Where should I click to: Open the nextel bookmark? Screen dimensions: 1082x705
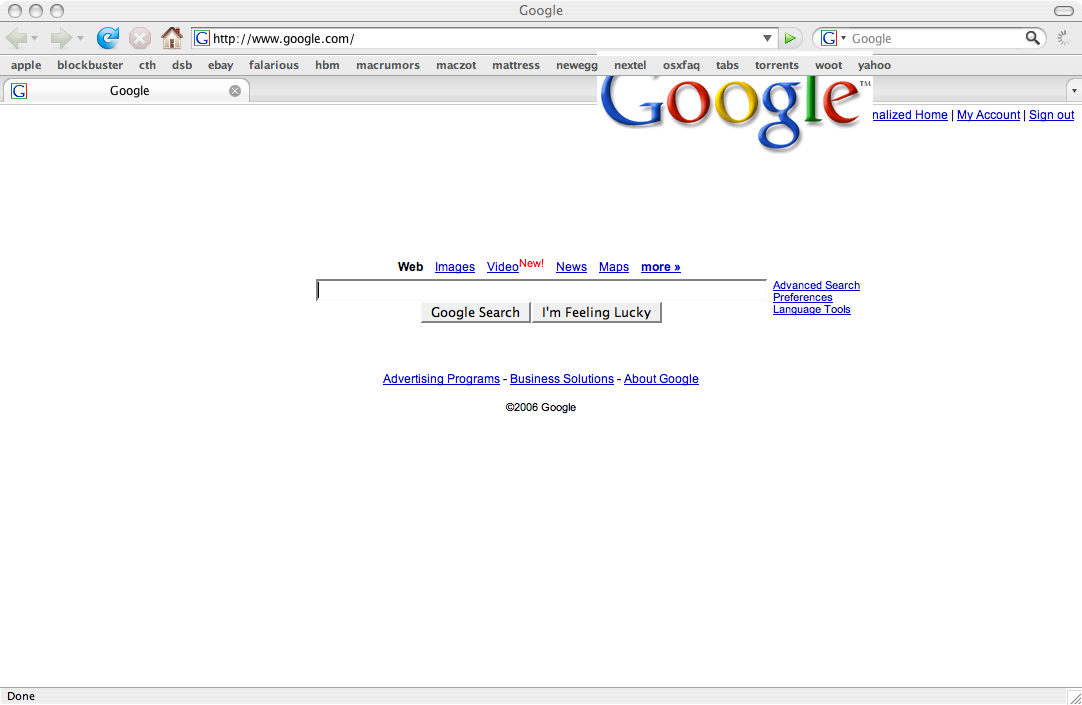(630, 65)
